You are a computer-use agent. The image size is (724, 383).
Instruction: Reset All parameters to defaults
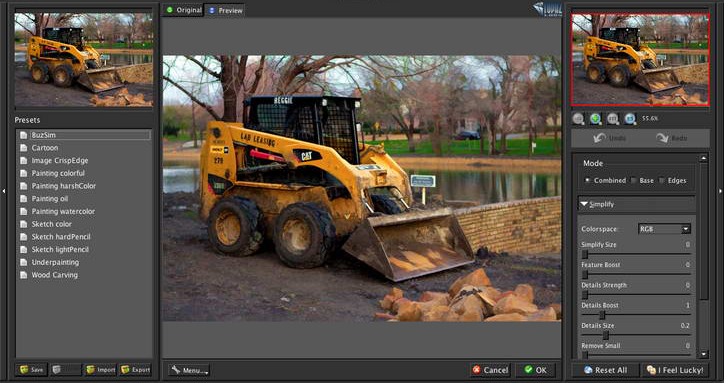coord(605,370)
